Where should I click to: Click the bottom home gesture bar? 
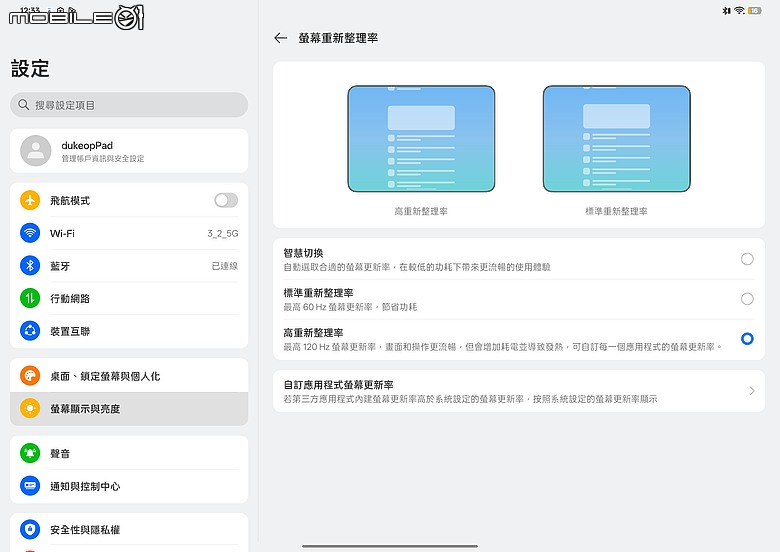point(390,546)
